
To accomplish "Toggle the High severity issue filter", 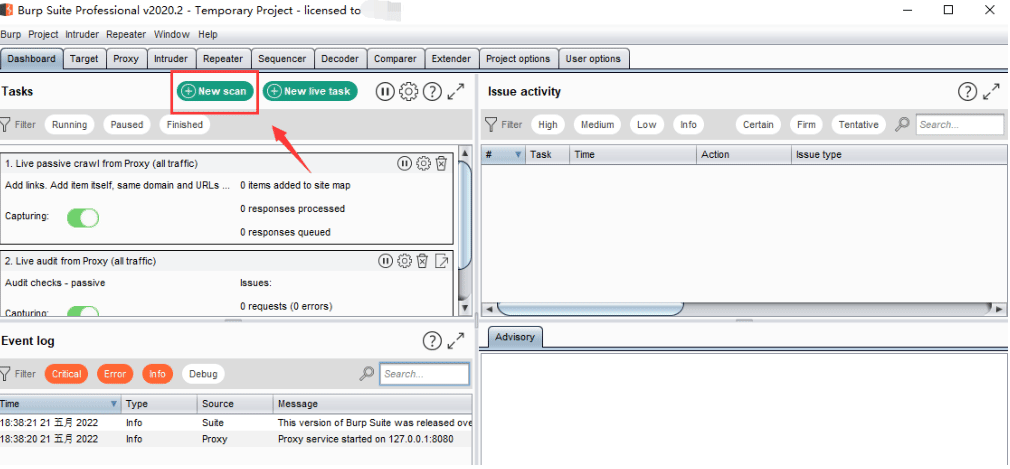I will [x=548, y=124].
